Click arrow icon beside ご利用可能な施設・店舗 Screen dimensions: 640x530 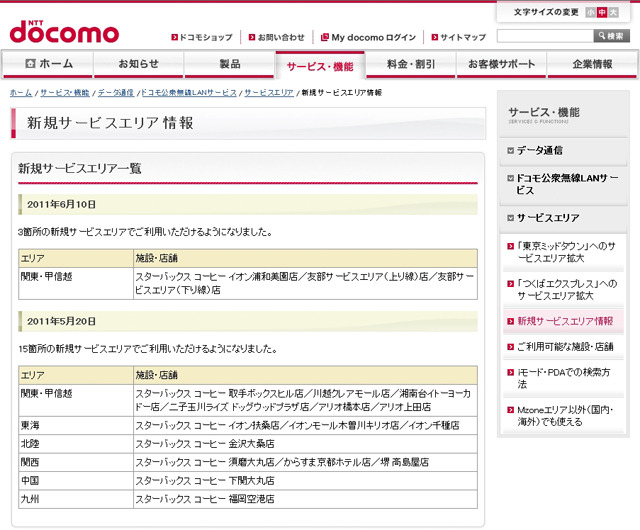pos(510,347)
